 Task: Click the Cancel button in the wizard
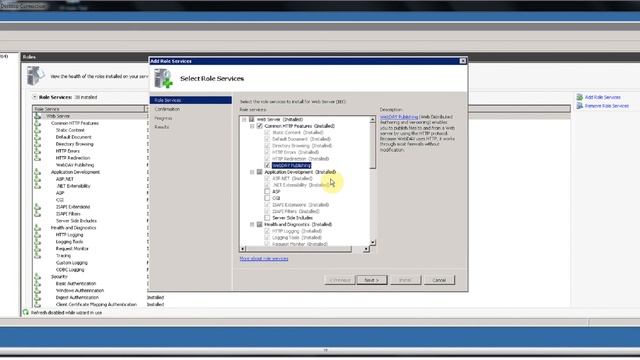[x=439, y=280]
